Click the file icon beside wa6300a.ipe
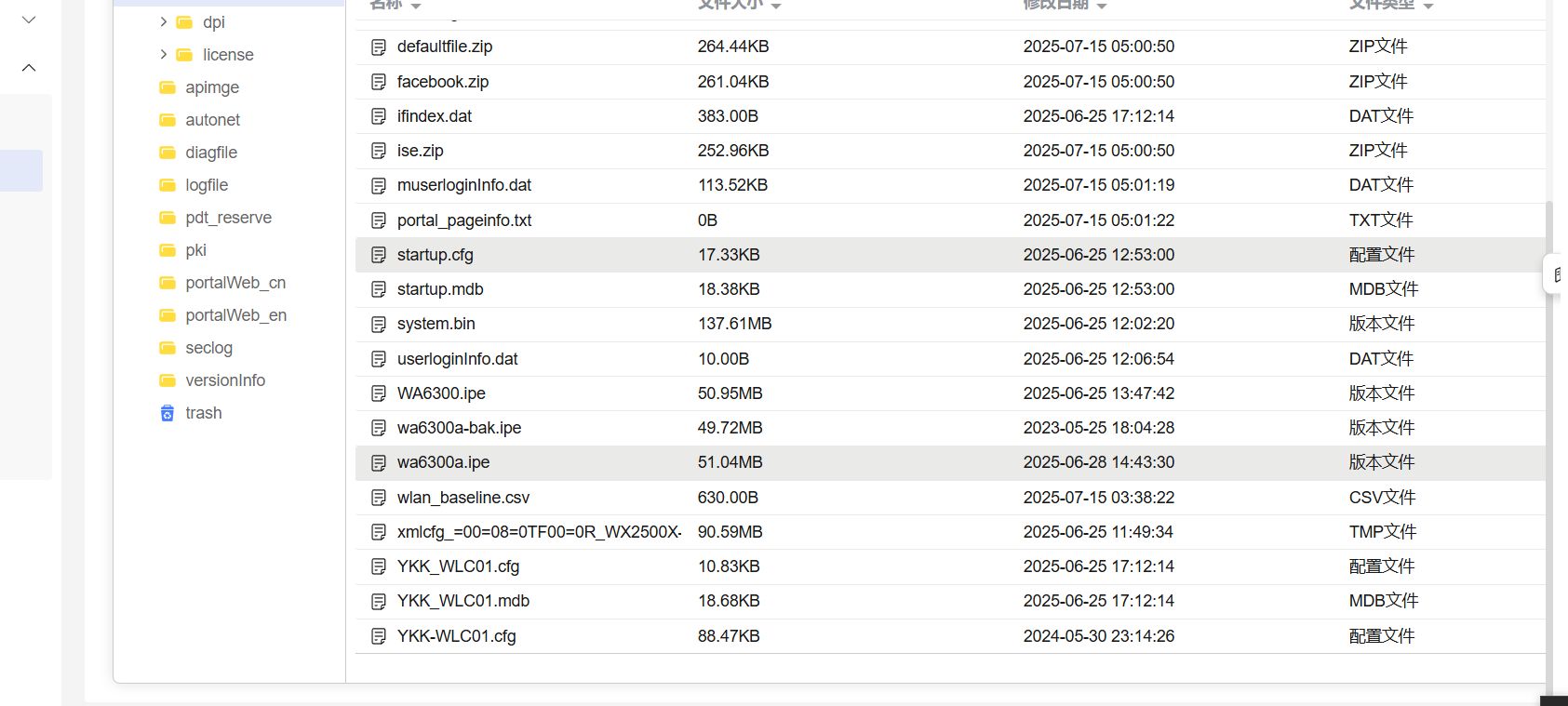Image resolution: width=1568 pixels, height=706 pixels. click(379, 462)
